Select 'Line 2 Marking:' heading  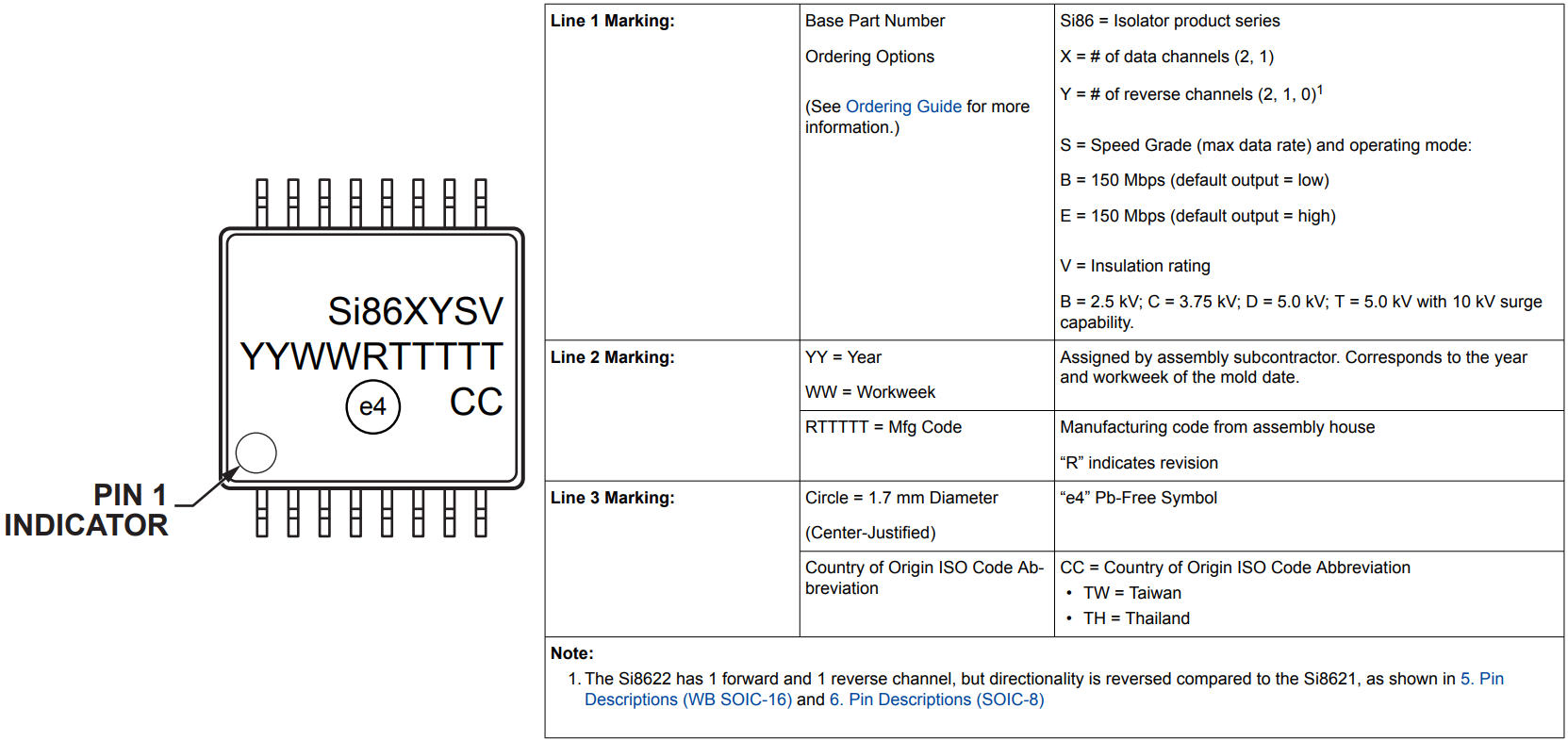[613, 357]
